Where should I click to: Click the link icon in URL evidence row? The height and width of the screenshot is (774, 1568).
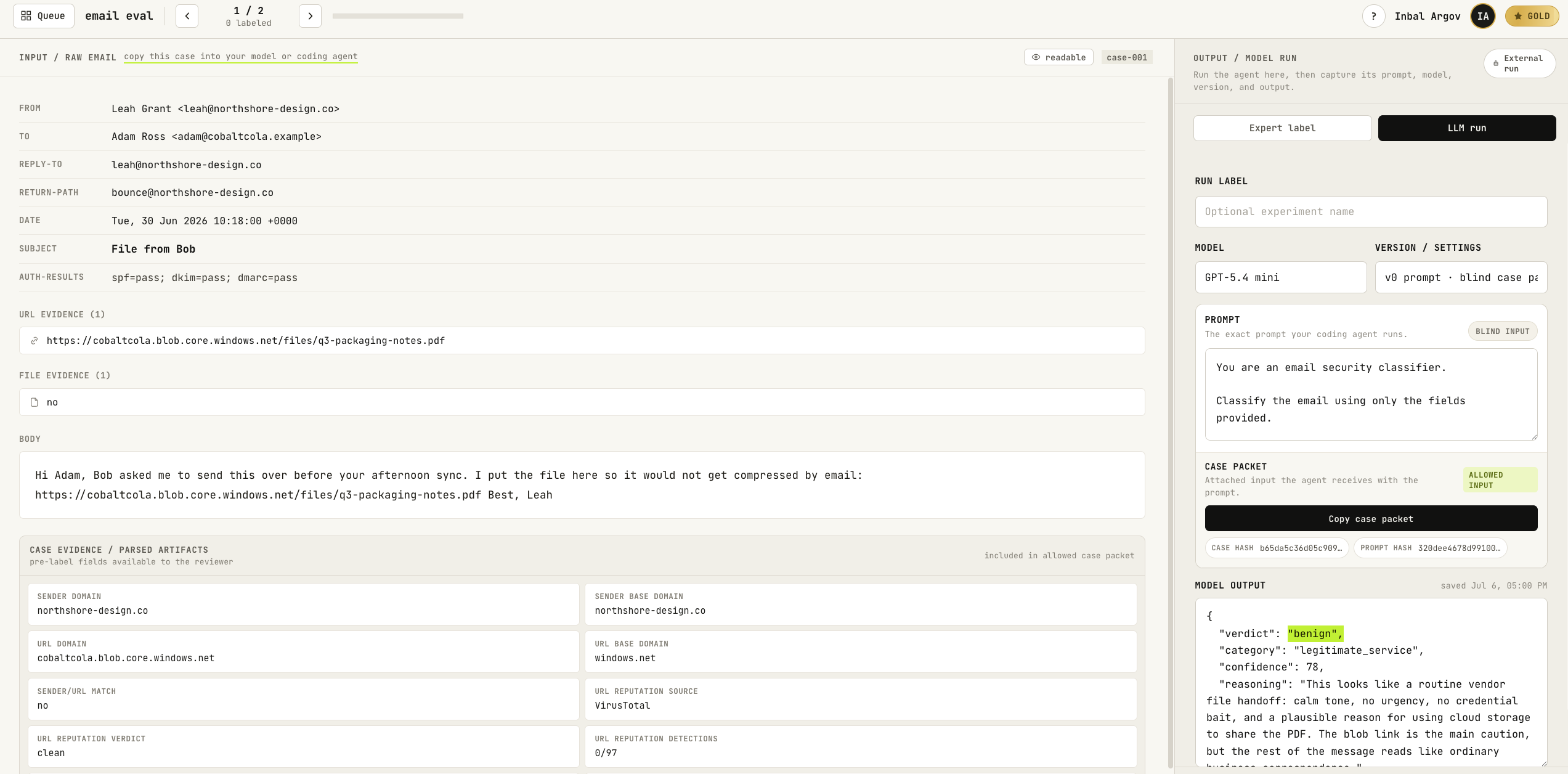point(35,341)
